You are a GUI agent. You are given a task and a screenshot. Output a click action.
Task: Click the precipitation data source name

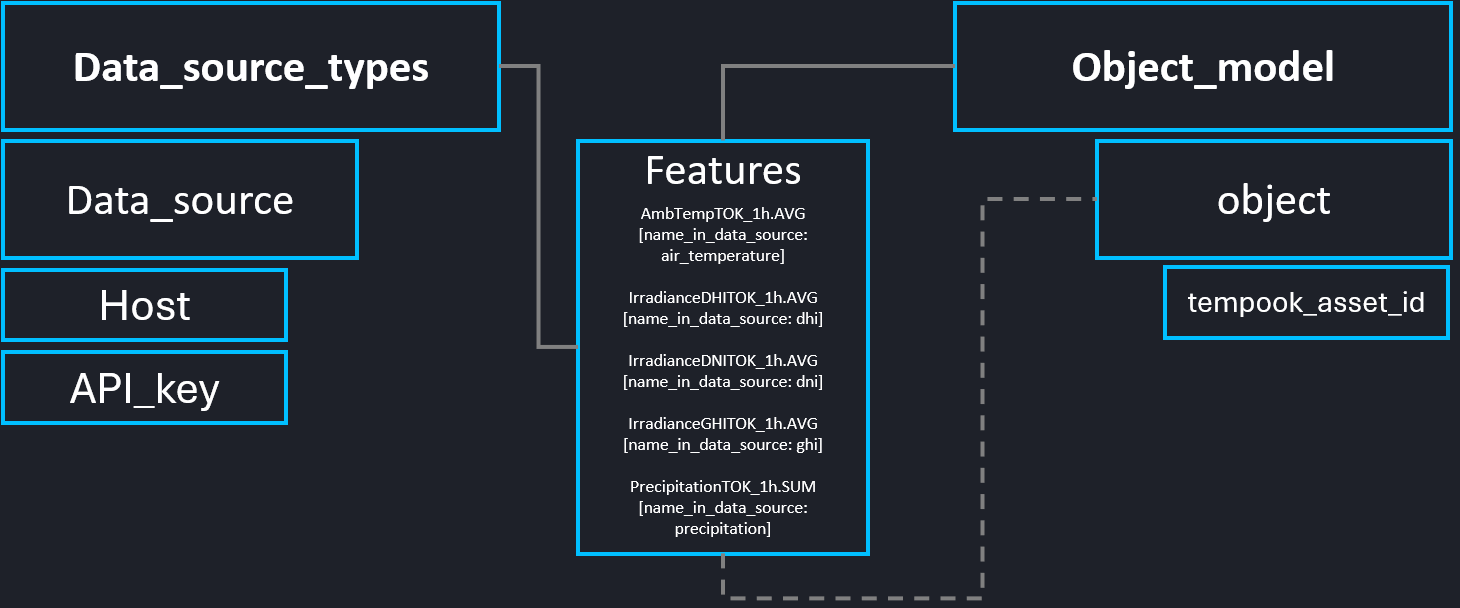pyautogui.click(x=722, y=528)
